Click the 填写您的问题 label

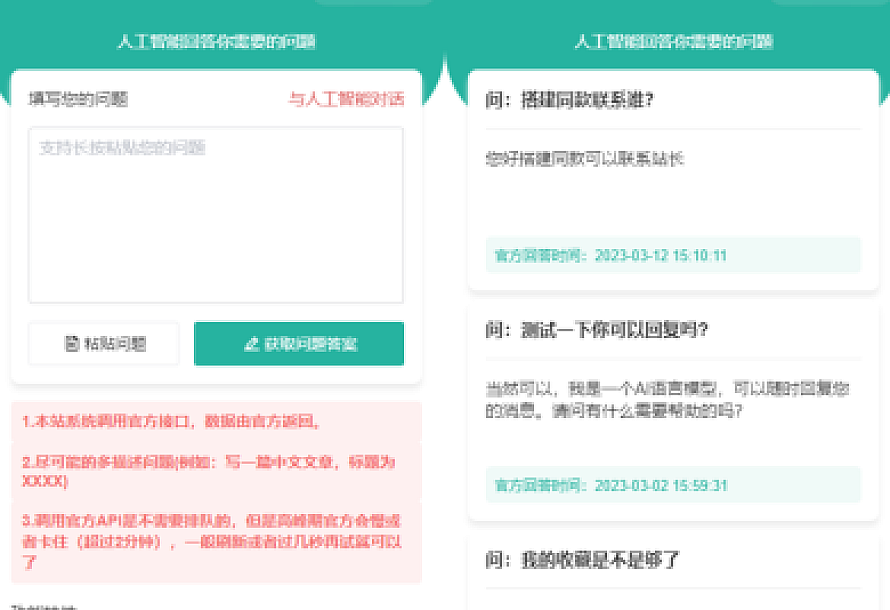[x=78, y=99]
